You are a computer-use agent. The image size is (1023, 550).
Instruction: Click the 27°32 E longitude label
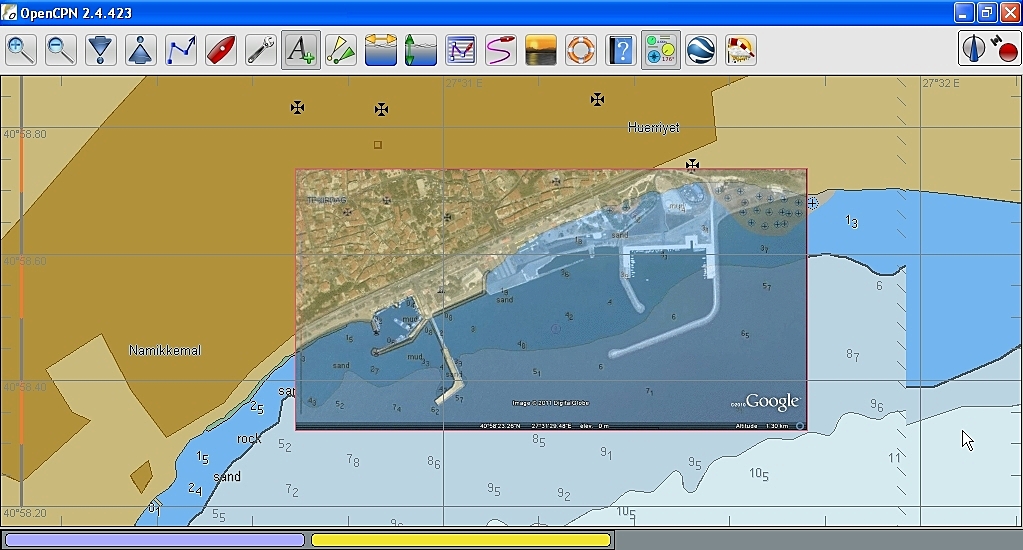point(940,84)
